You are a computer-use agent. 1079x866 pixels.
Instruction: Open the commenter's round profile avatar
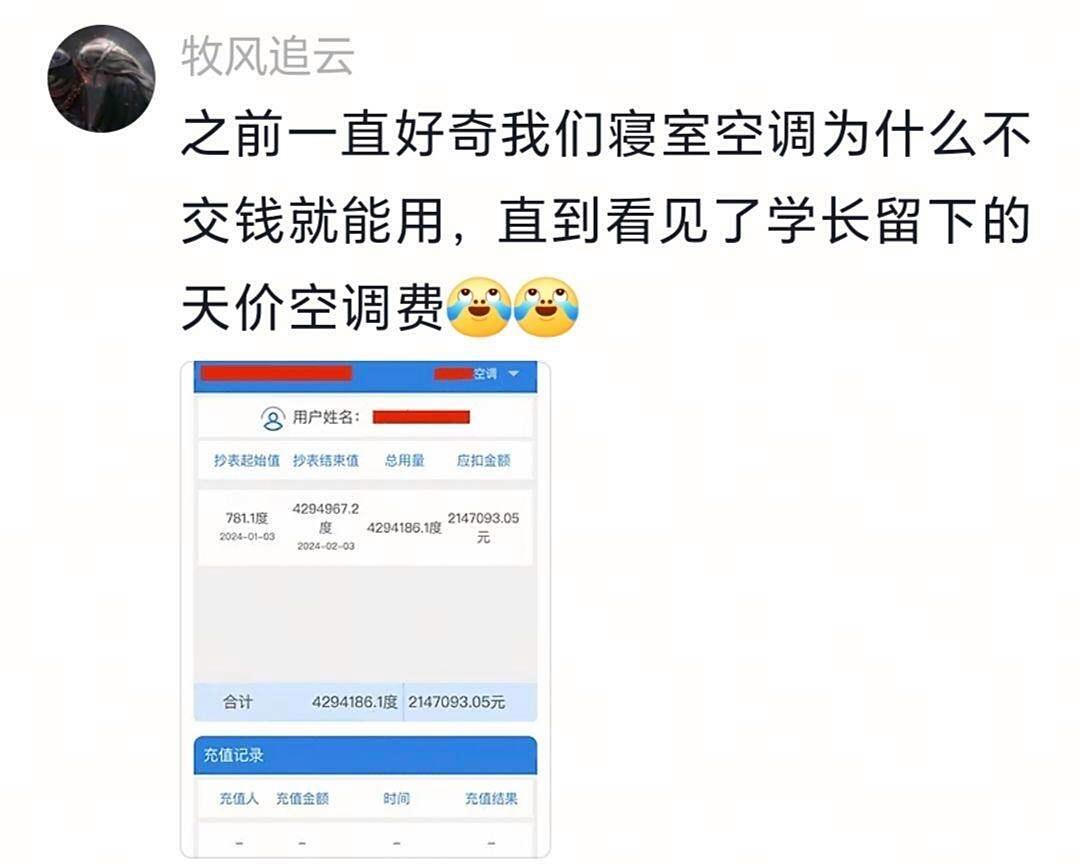point(101,78)
